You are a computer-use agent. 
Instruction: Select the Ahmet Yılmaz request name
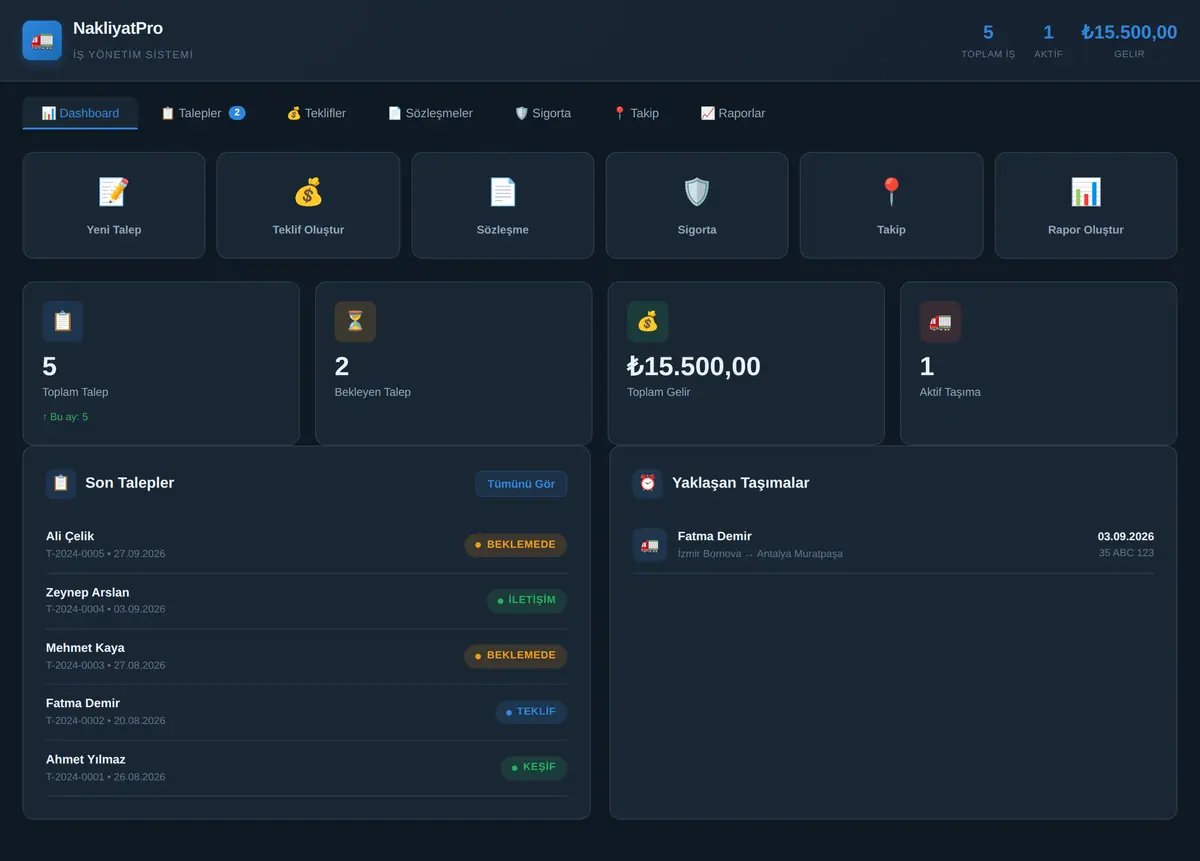point(86,759)
